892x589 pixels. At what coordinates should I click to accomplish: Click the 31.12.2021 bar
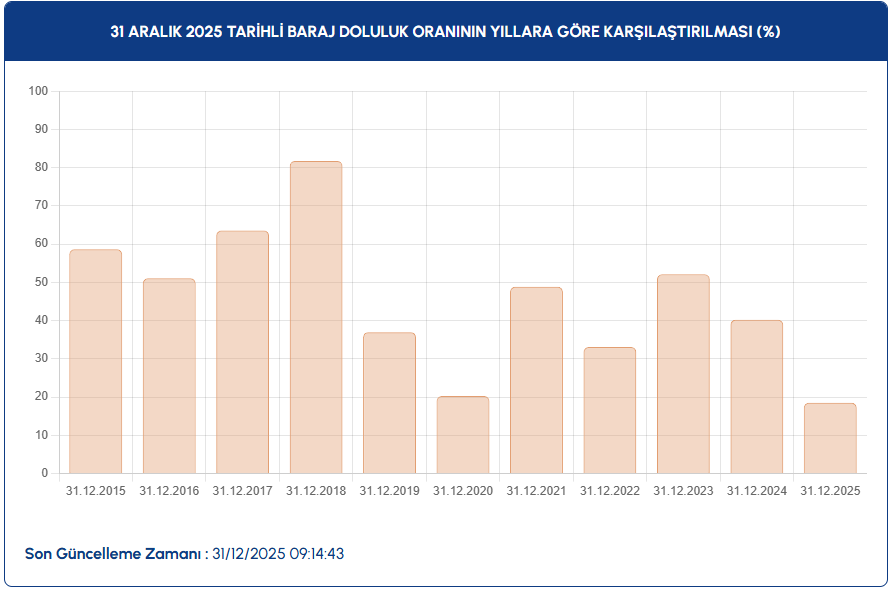click(x=536, y=380)
